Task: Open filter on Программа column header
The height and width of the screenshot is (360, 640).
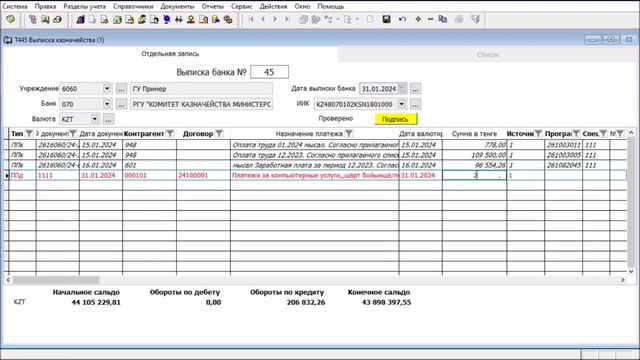Action: tap(576, 133)
